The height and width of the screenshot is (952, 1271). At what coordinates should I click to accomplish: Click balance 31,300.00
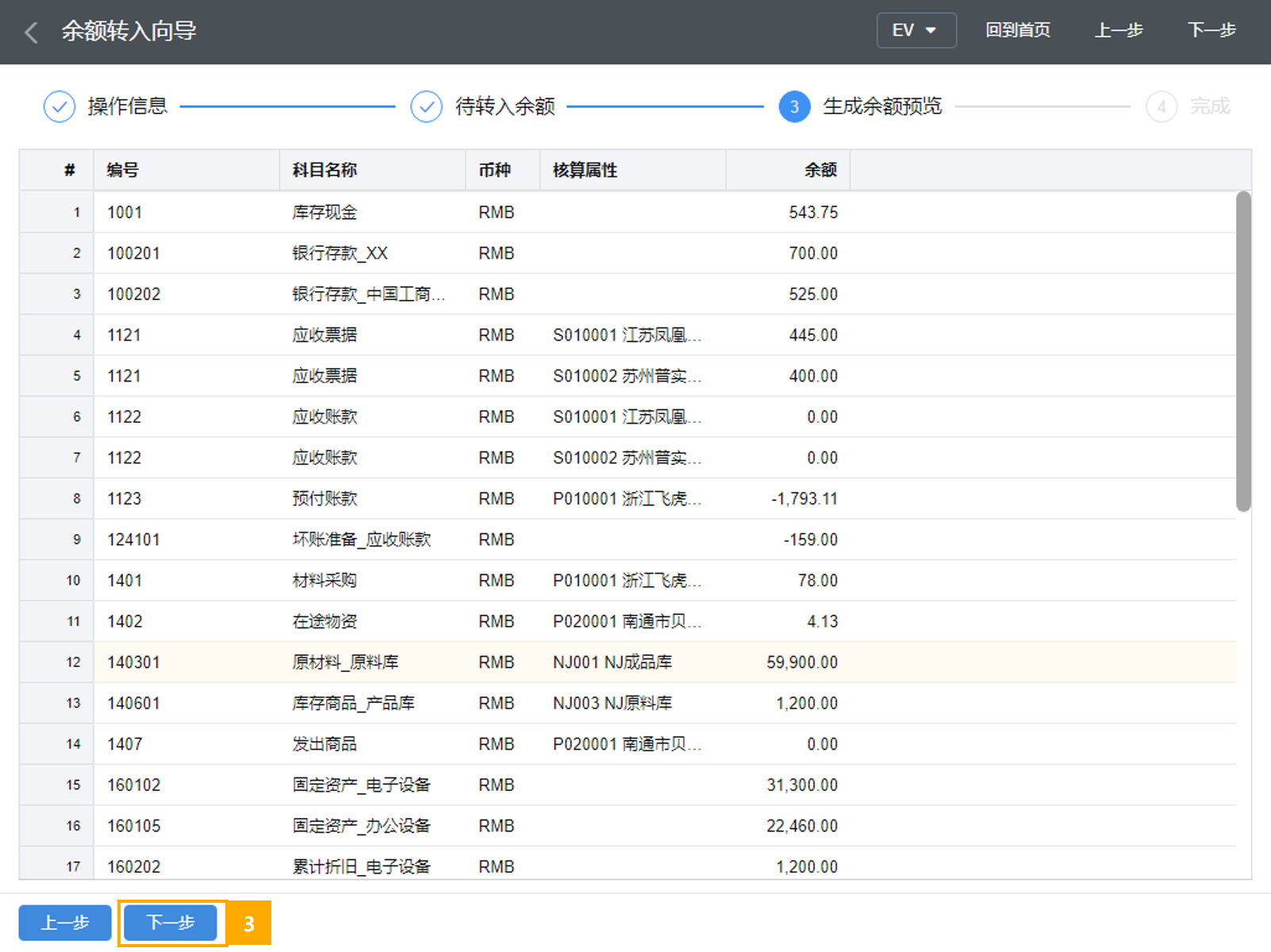(x=802, y=785)
